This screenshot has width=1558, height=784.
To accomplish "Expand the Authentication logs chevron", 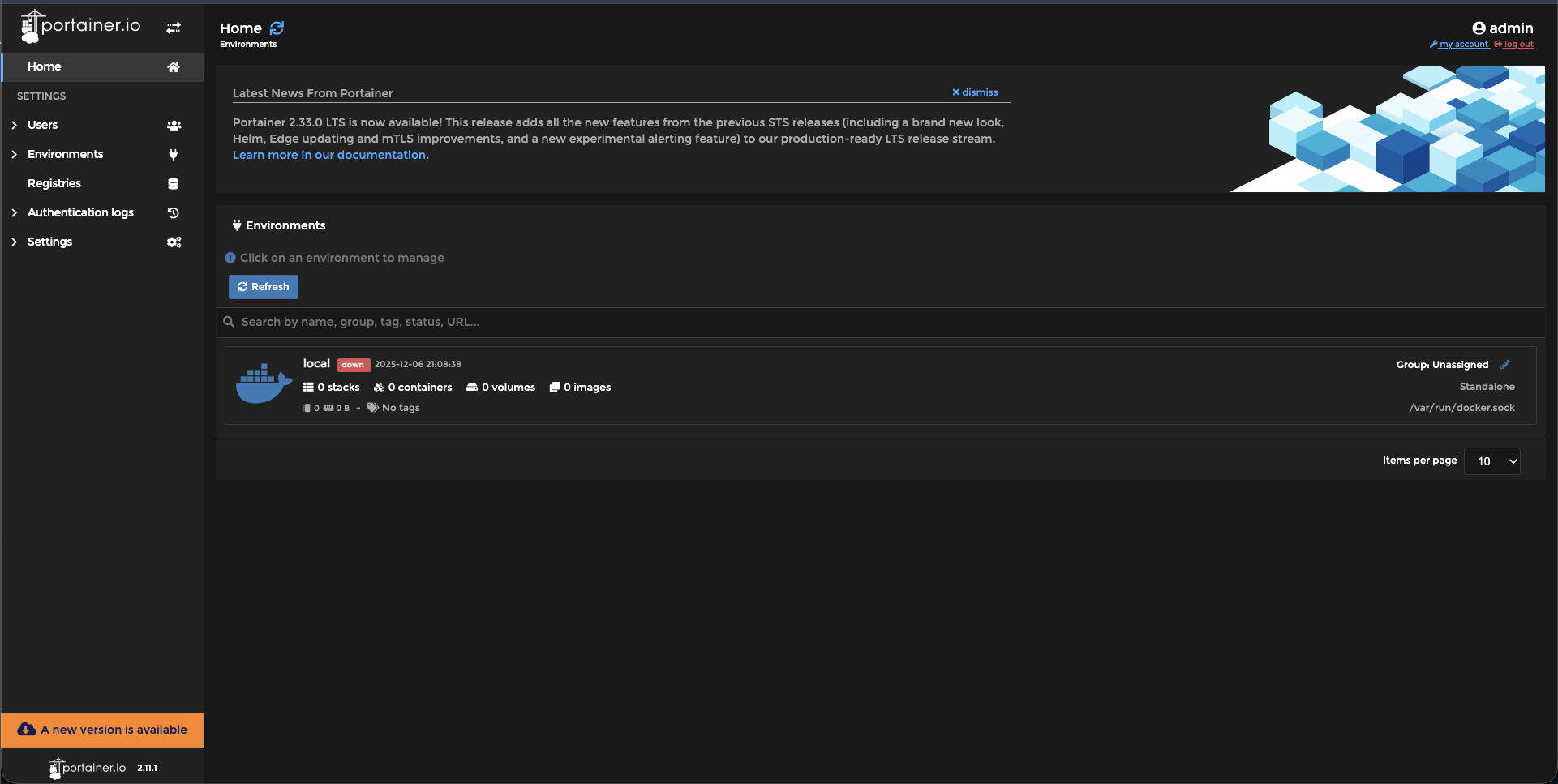I will click(x=14, y=213).
